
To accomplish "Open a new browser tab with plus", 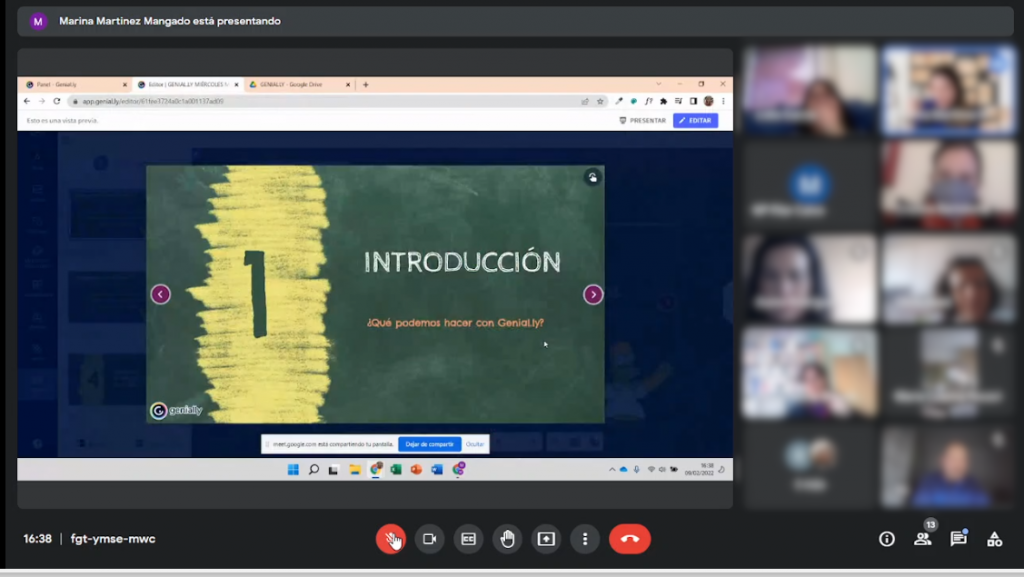I will (366, 85).
